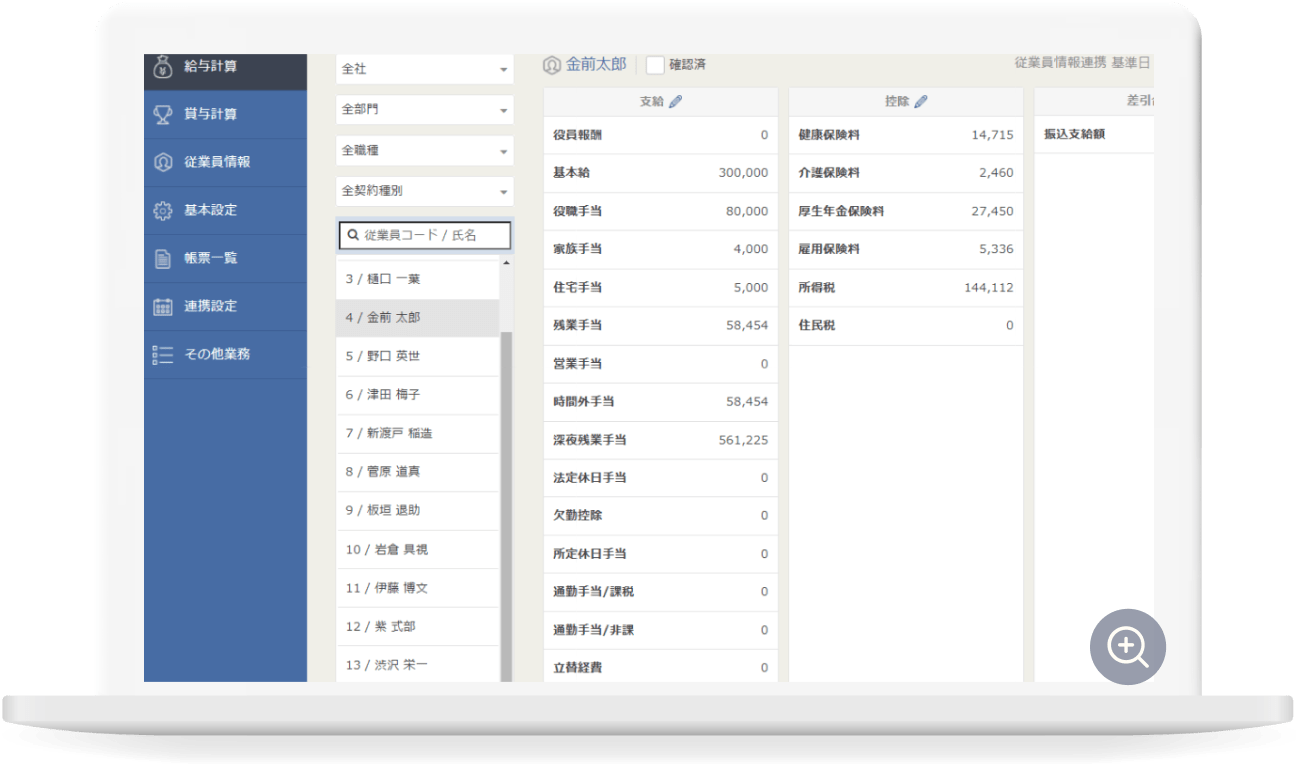This screenshot has height=764, width=1296.
Task: Click the その他業務 list icon
Action: coord(163,354)
